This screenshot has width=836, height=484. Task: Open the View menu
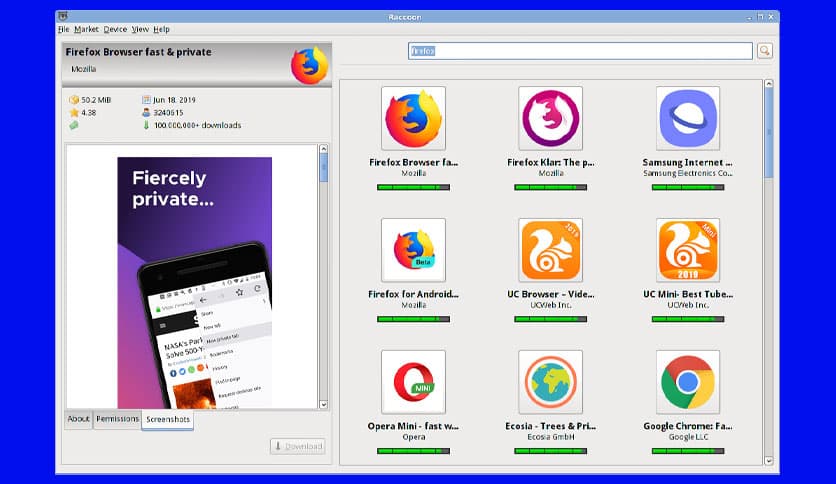click(140, 29)
